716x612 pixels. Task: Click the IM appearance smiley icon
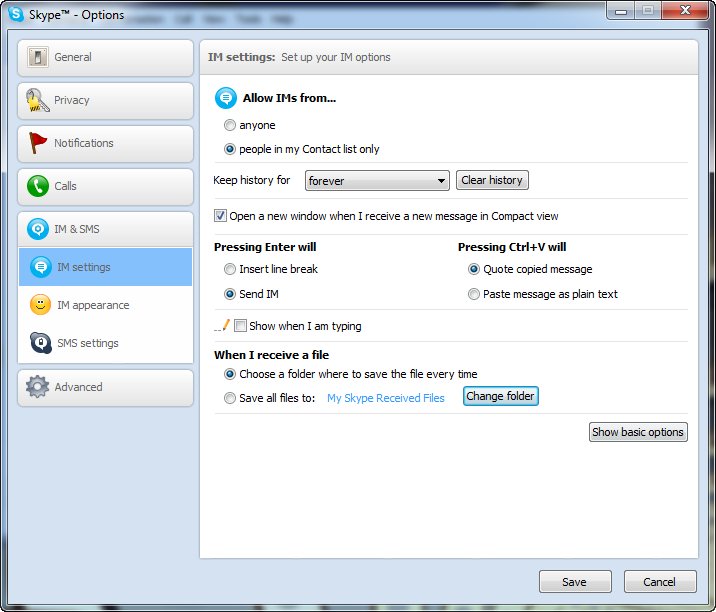pos(40,306)
